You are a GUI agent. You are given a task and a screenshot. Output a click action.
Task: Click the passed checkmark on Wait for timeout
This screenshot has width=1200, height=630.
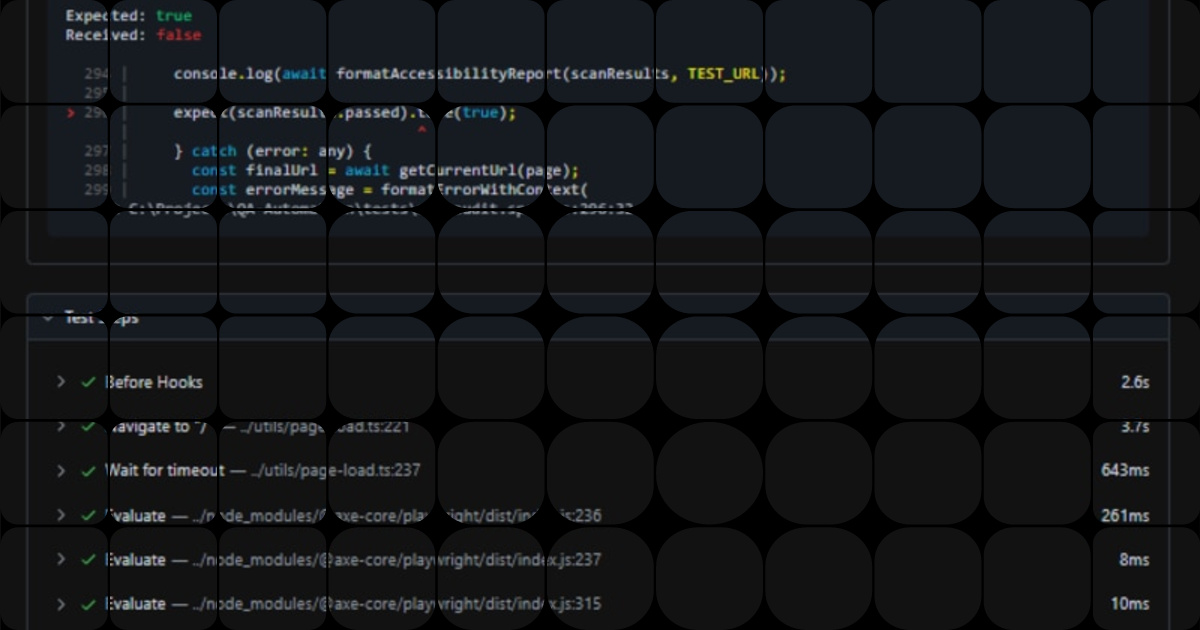88,470
